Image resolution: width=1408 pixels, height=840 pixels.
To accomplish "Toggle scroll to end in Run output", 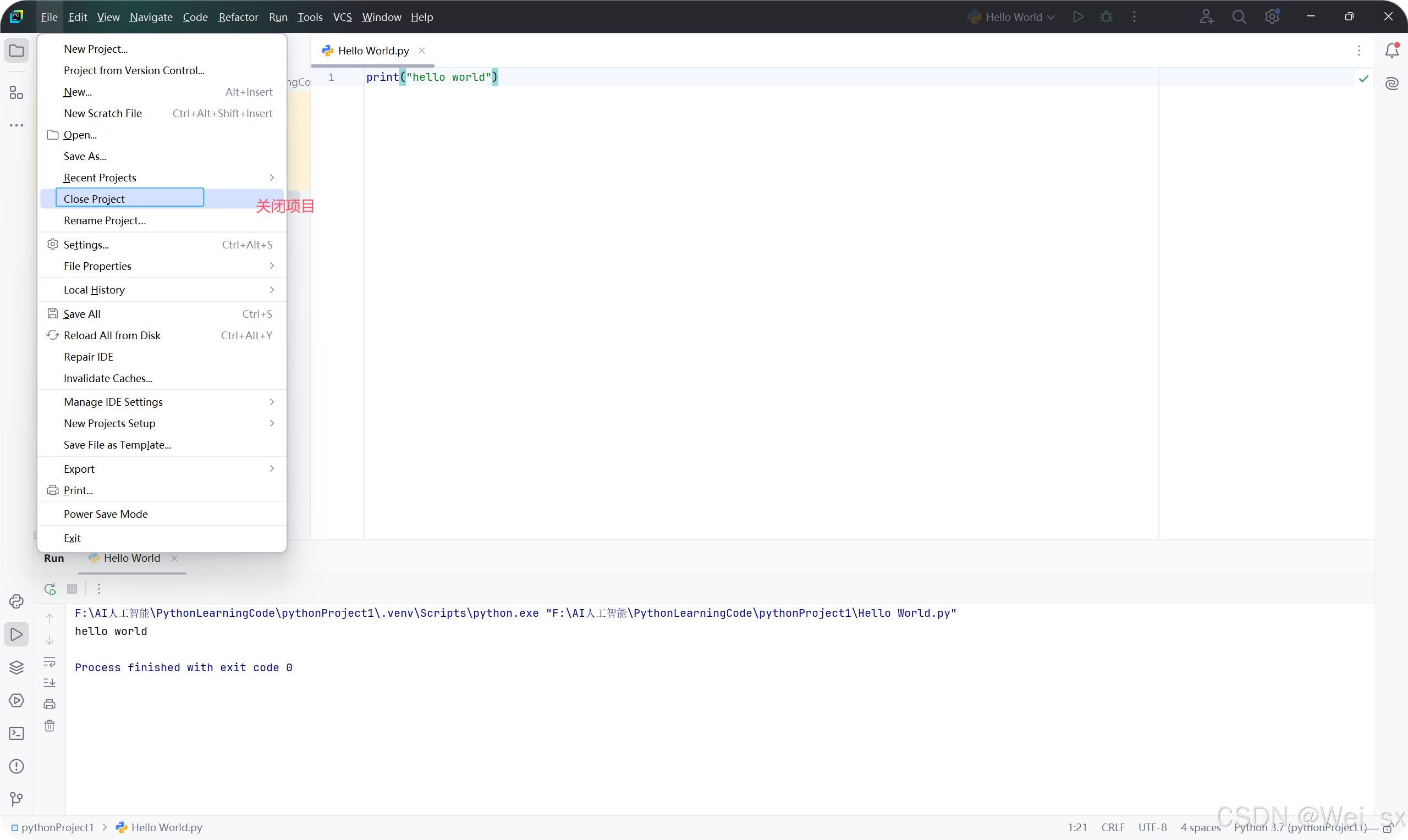I will coord(50,683).
